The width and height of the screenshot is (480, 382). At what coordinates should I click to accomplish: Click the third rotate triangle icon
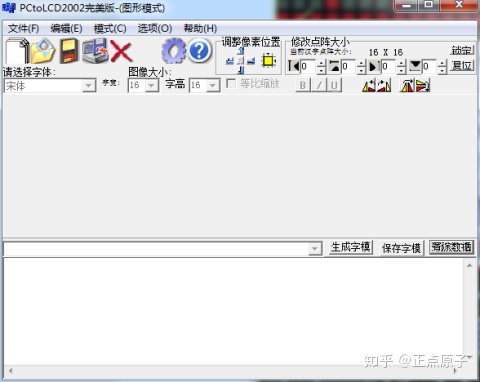point(407,86)
